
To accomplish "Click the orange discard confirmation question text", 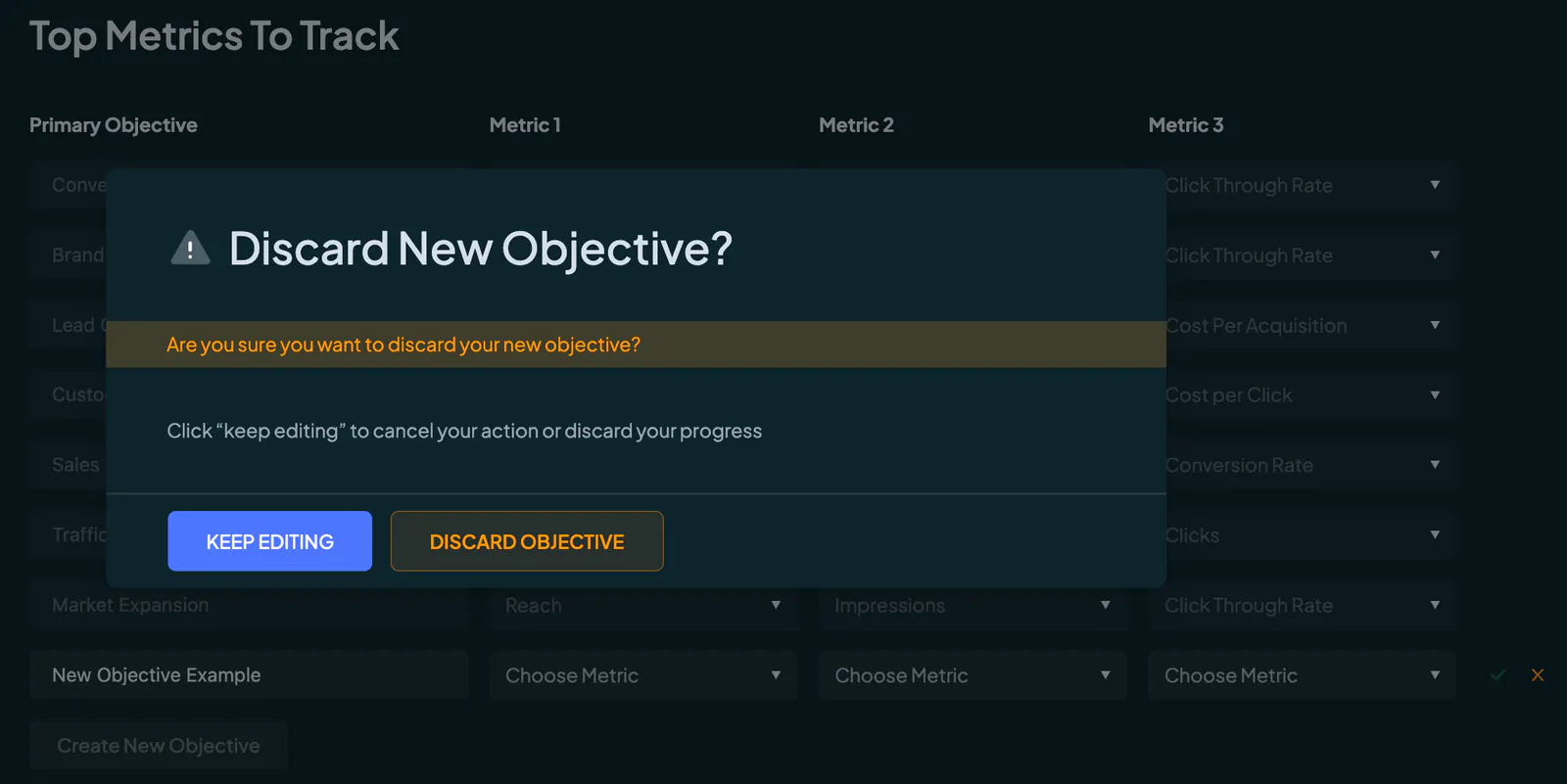I will (x=404, y=345).
